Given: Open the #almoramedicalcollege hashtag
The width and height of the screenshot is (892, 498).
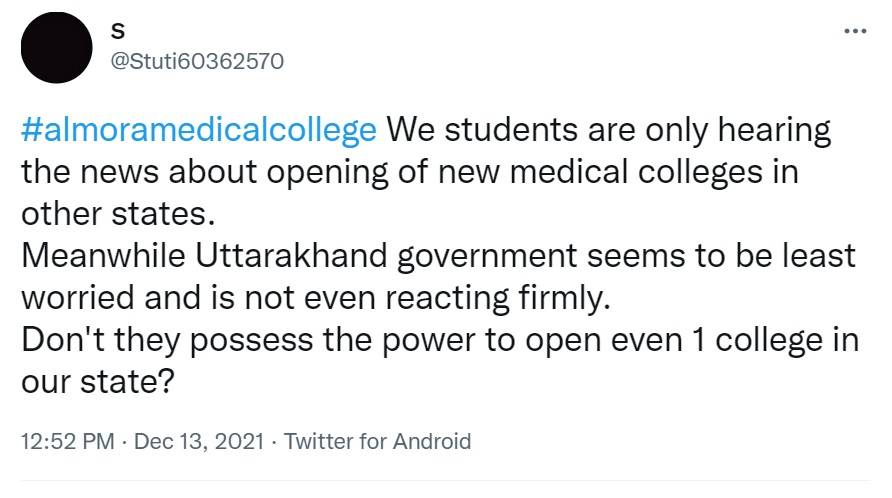Looking at the screenshot, I should tap(198, 130).
